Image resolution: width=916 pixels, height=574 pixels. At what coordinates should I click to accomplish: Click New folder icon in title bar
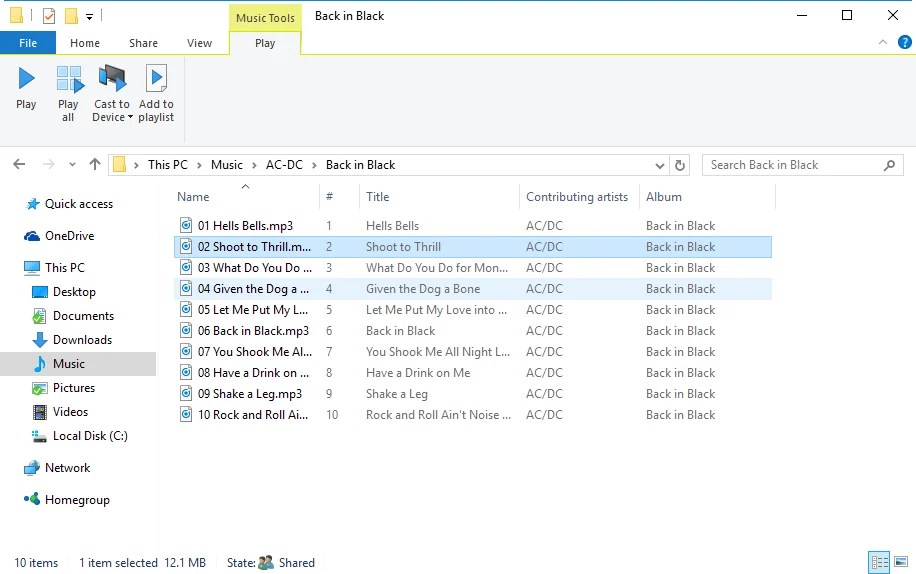71,16
